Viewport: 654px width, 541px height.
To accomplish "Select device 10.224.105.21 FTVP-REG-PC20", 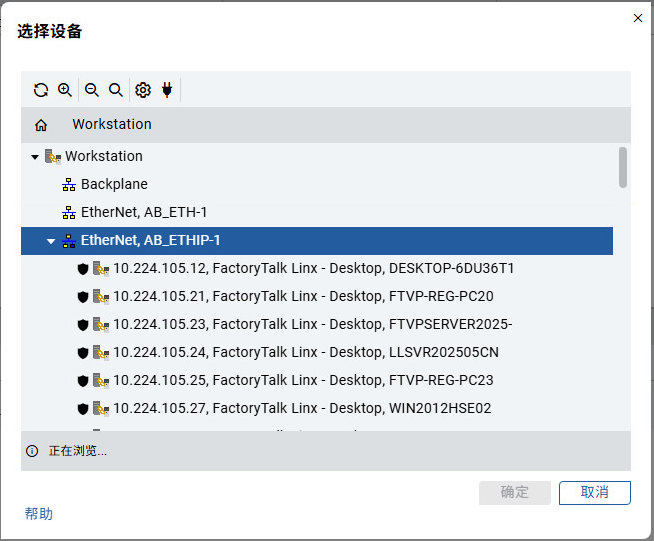I will [302, 297].
